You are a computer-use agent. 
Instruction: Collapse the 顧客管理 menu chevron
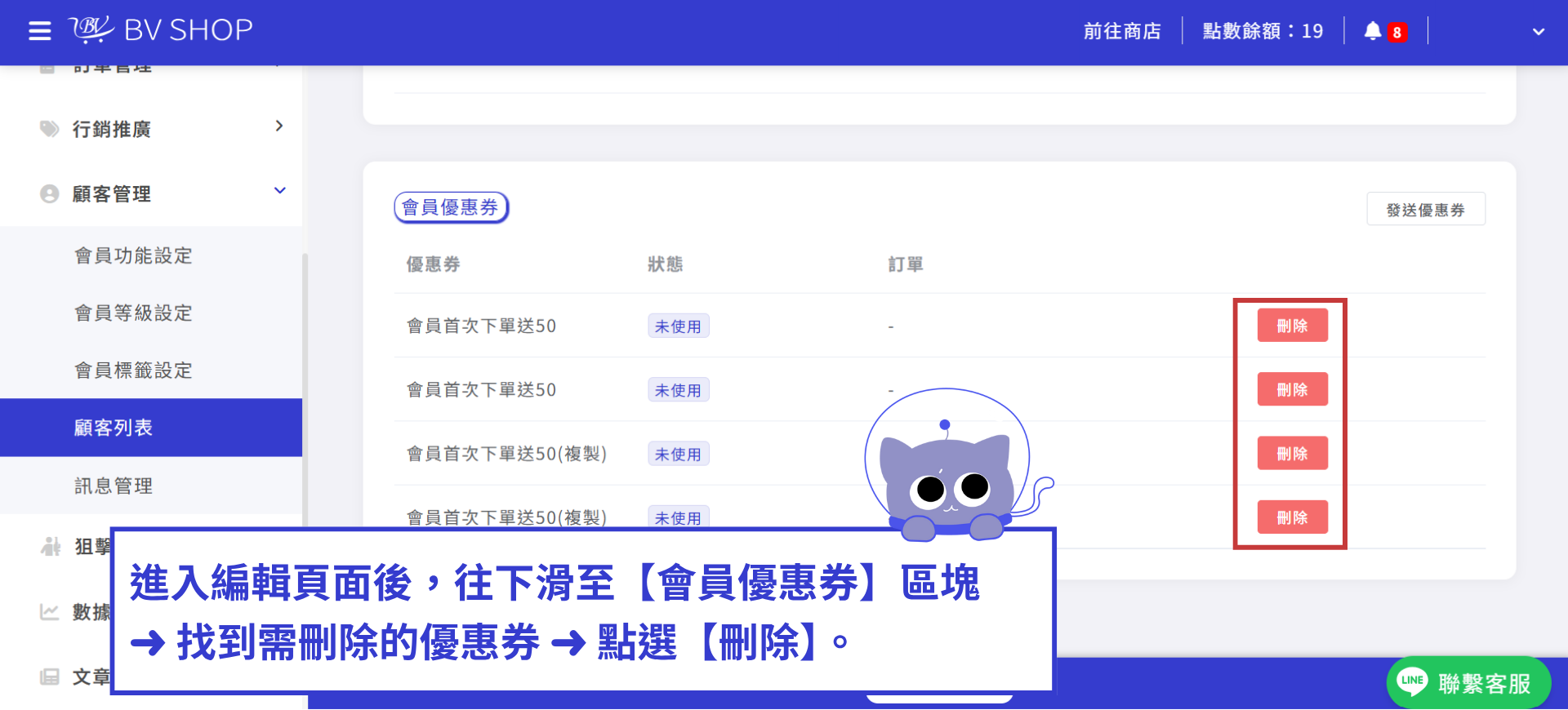click(279, 191)
